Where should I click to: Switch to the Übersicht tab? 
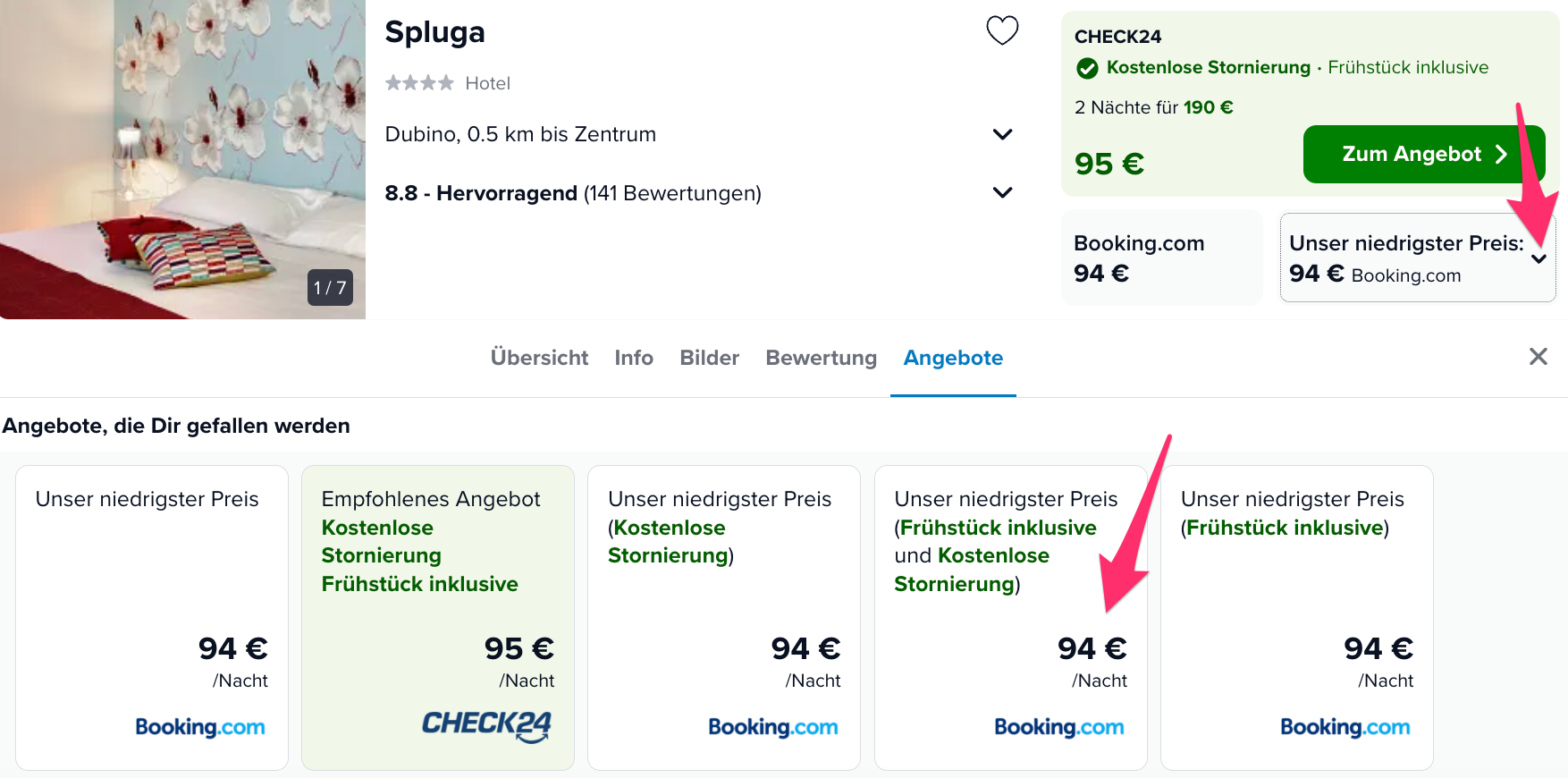539,358
